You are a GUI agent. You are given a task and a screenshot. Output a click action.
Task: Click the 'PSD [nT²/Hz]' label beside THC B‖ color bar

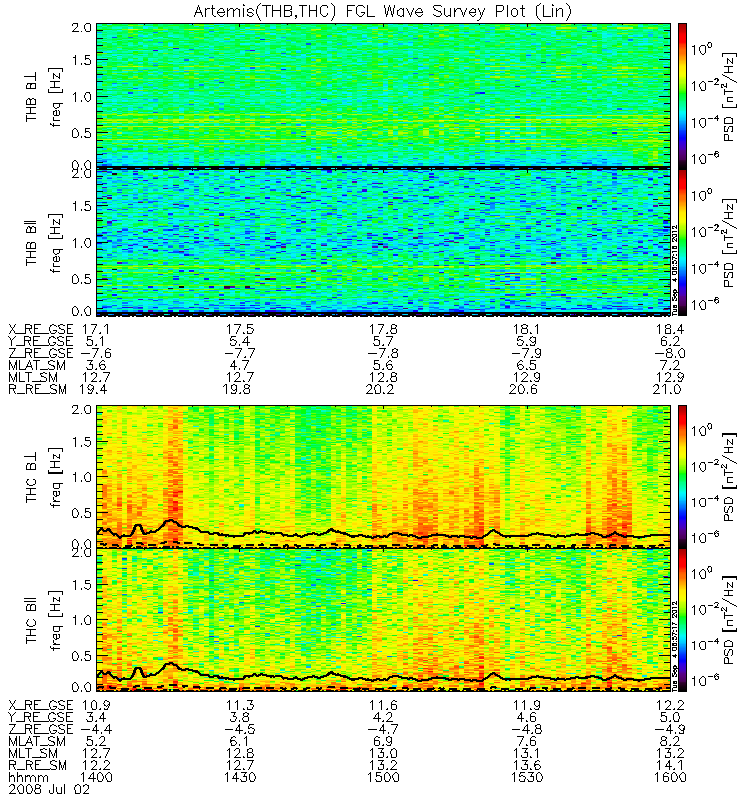[729, 620]
